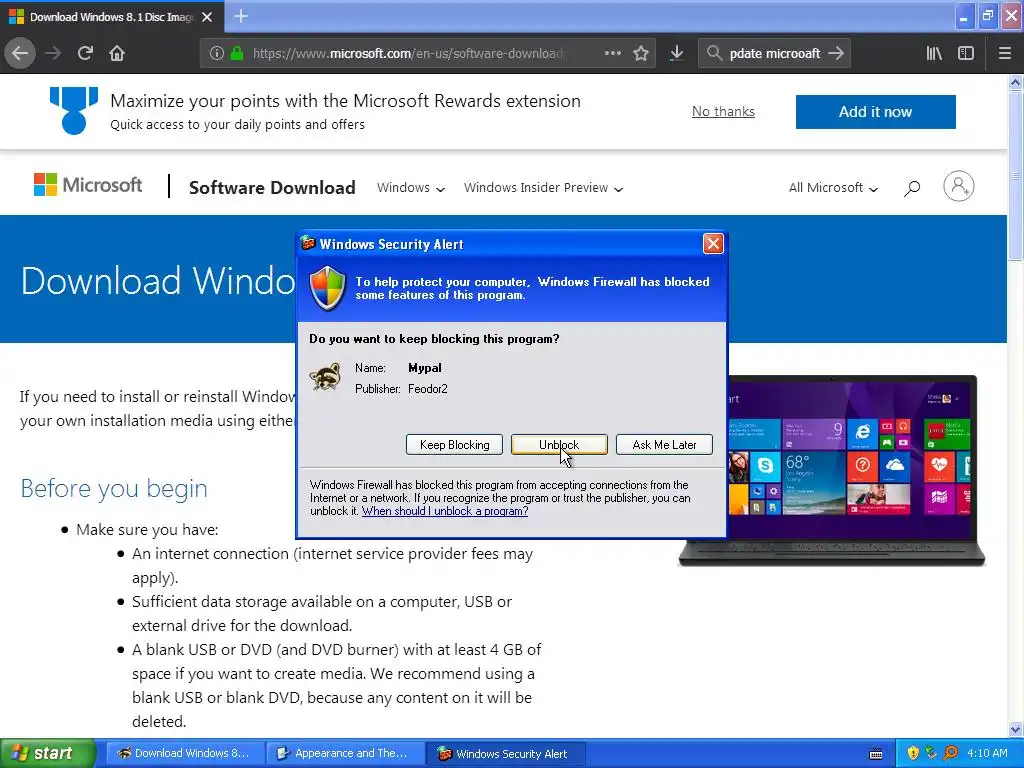Switch to Windows Security Alert taskbar item
Viewport: 1024px width, 768px height.
(505, 753)
